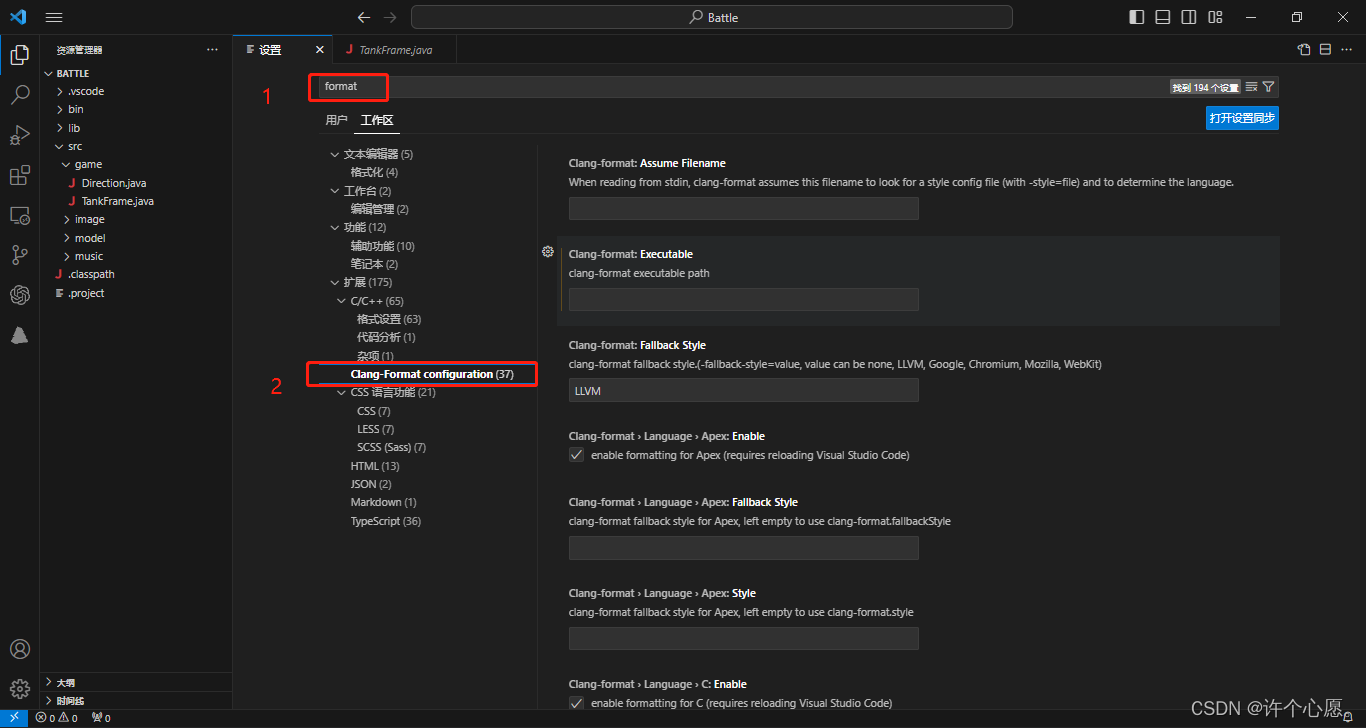This screenshot has width=1366, height=728.
Task: Expand the 时间线 timeline section
Action: pos(136,700)
